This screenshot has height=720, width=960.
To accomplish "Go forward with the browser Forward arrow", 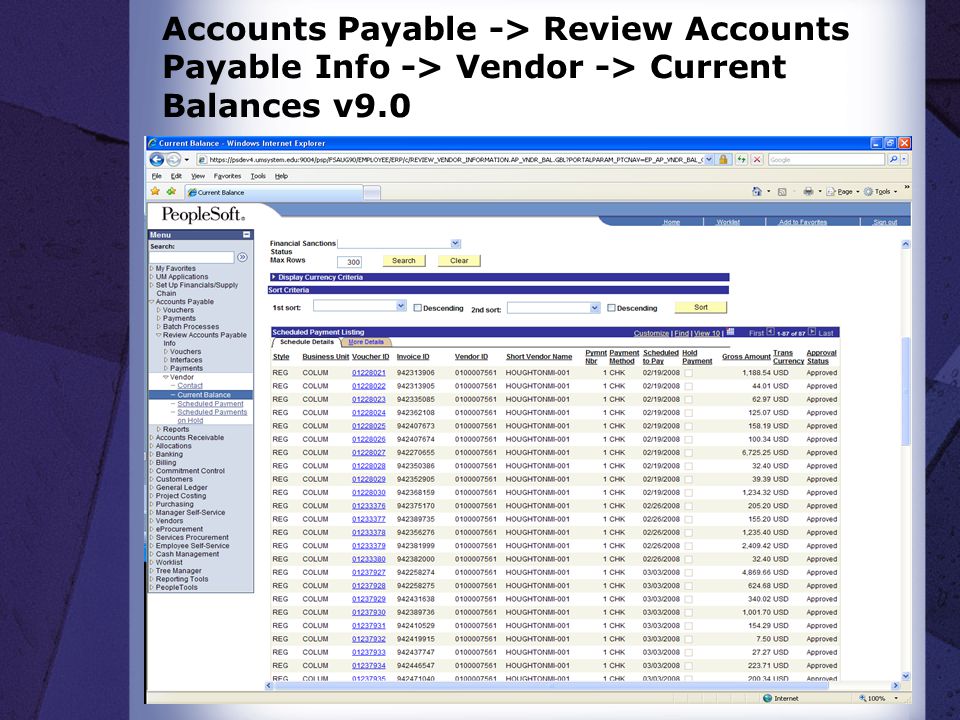I will [x=174, y=160].
